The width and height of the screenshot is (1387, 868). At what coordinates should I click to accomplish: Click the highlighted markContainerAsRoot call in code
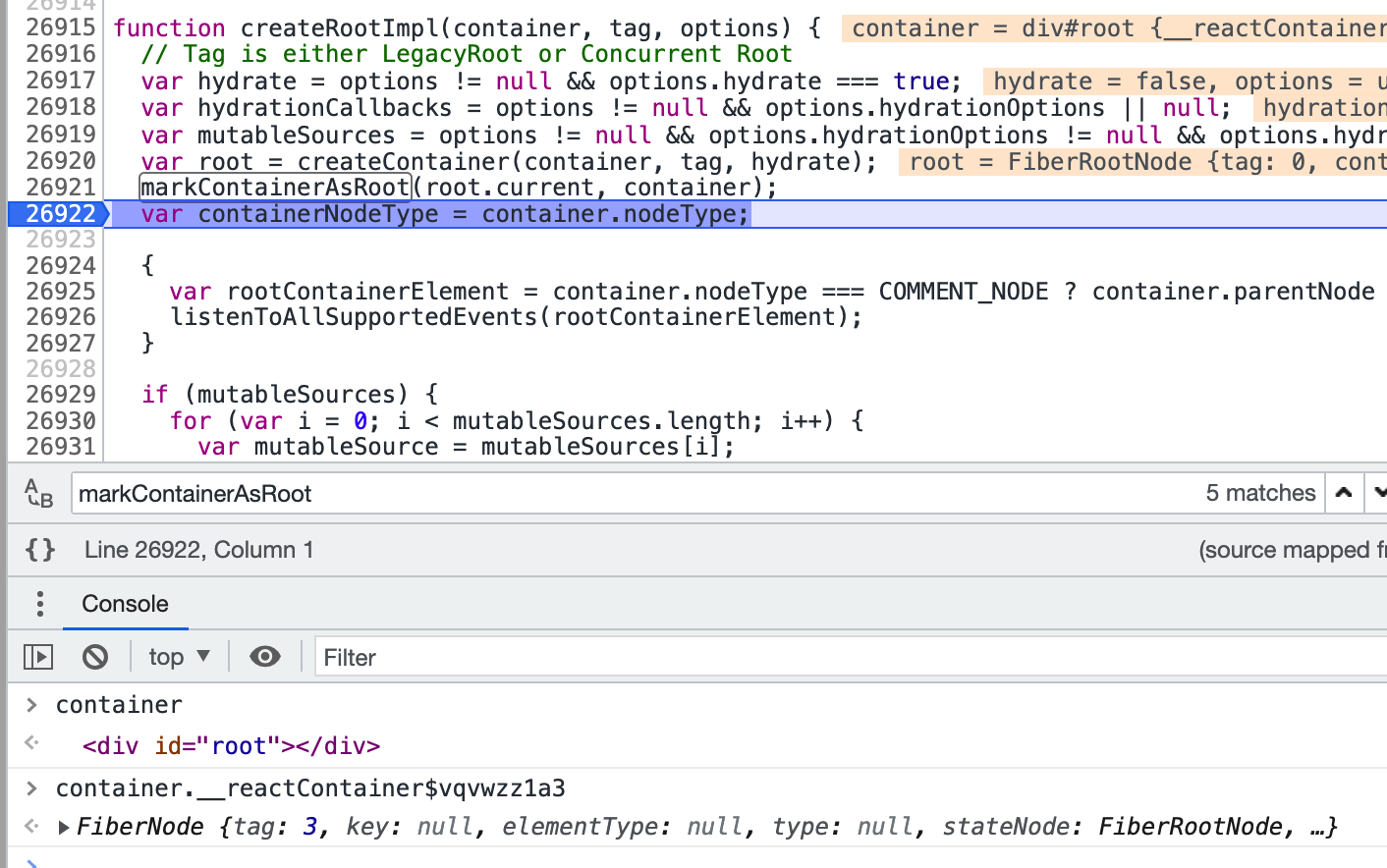point(275,188)
